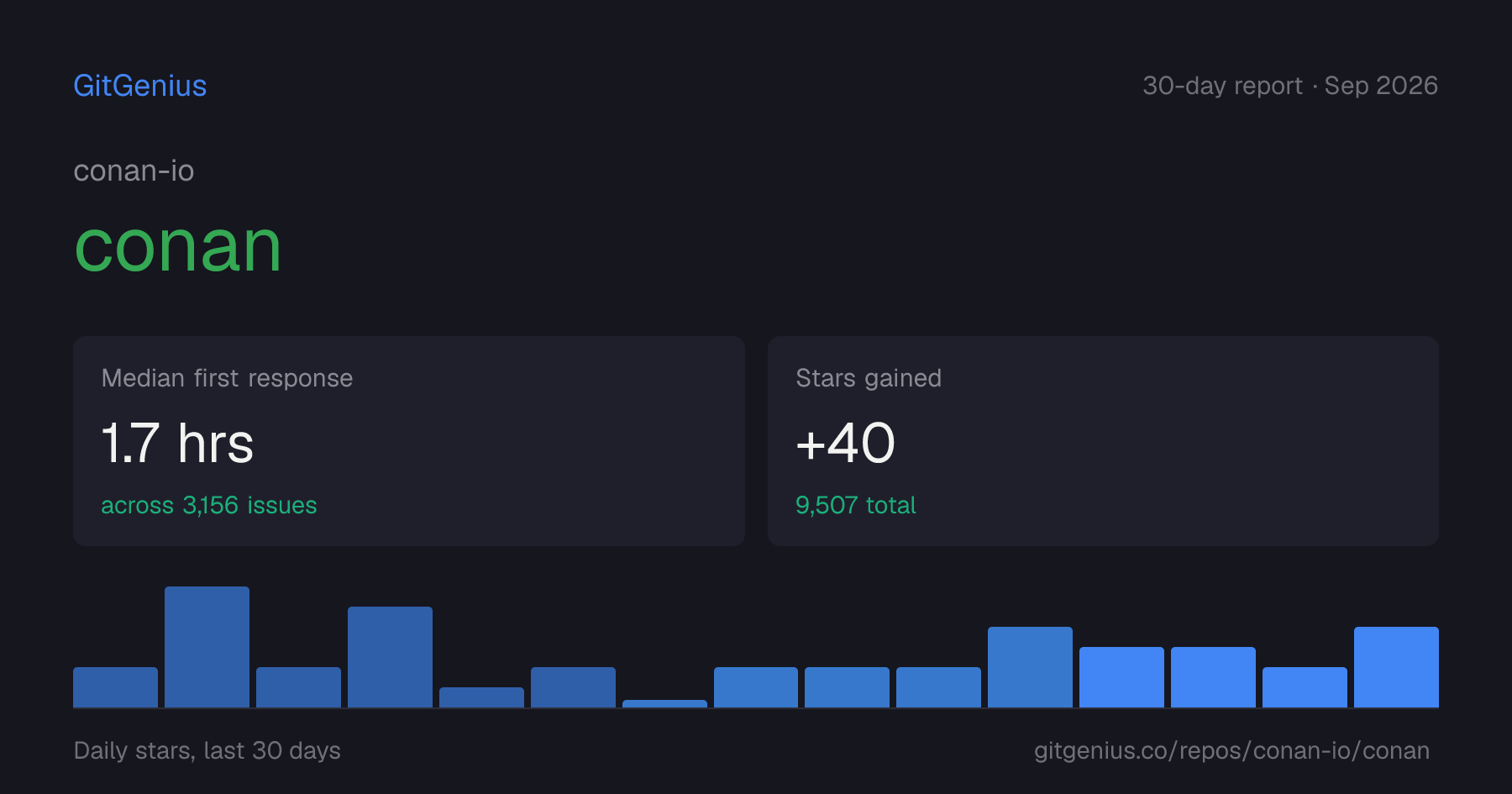Click the last bright blue bar
The width and height of the screenshot is (1512, 794).
(1396, 667)
